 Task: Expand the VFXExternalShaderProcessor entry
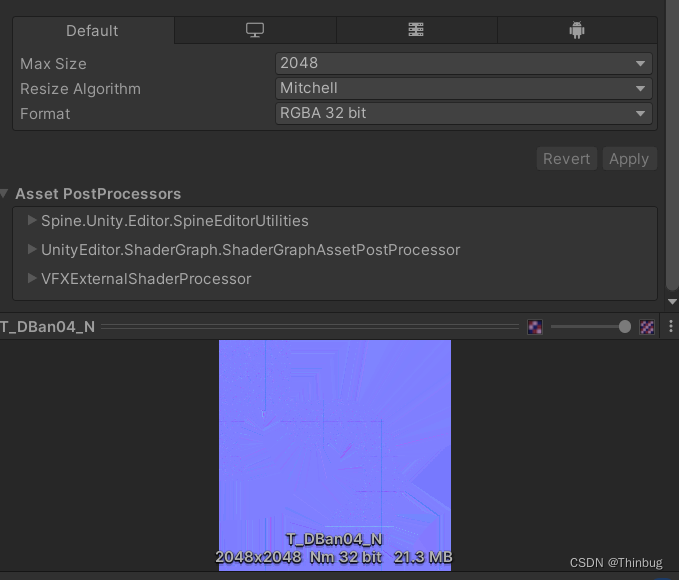[32, 279]
